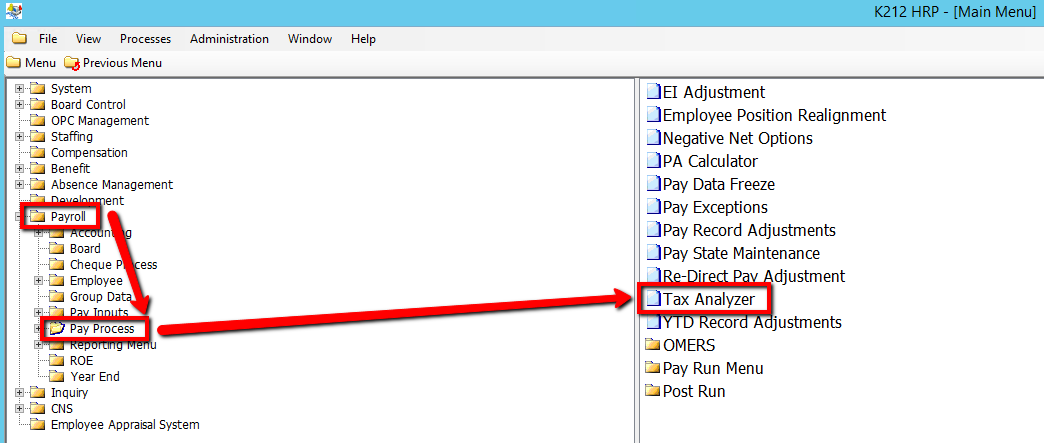
Task: Expand the Inquiry tree node
Action: (19, 393)
